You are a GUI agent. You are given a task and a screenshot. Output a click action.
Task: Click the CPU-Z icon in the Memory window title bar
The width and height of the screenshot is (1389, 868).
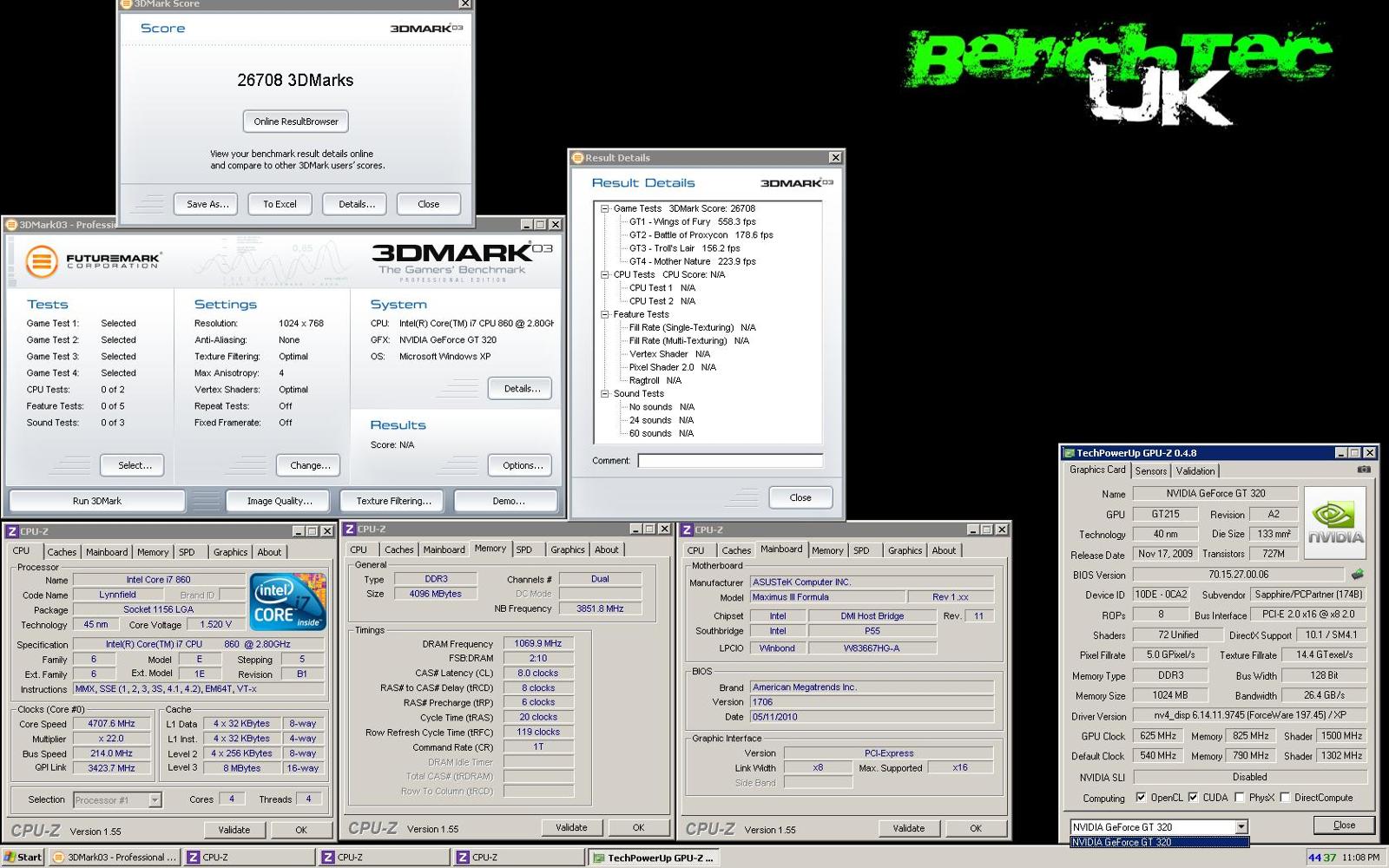tap(349, 529)
